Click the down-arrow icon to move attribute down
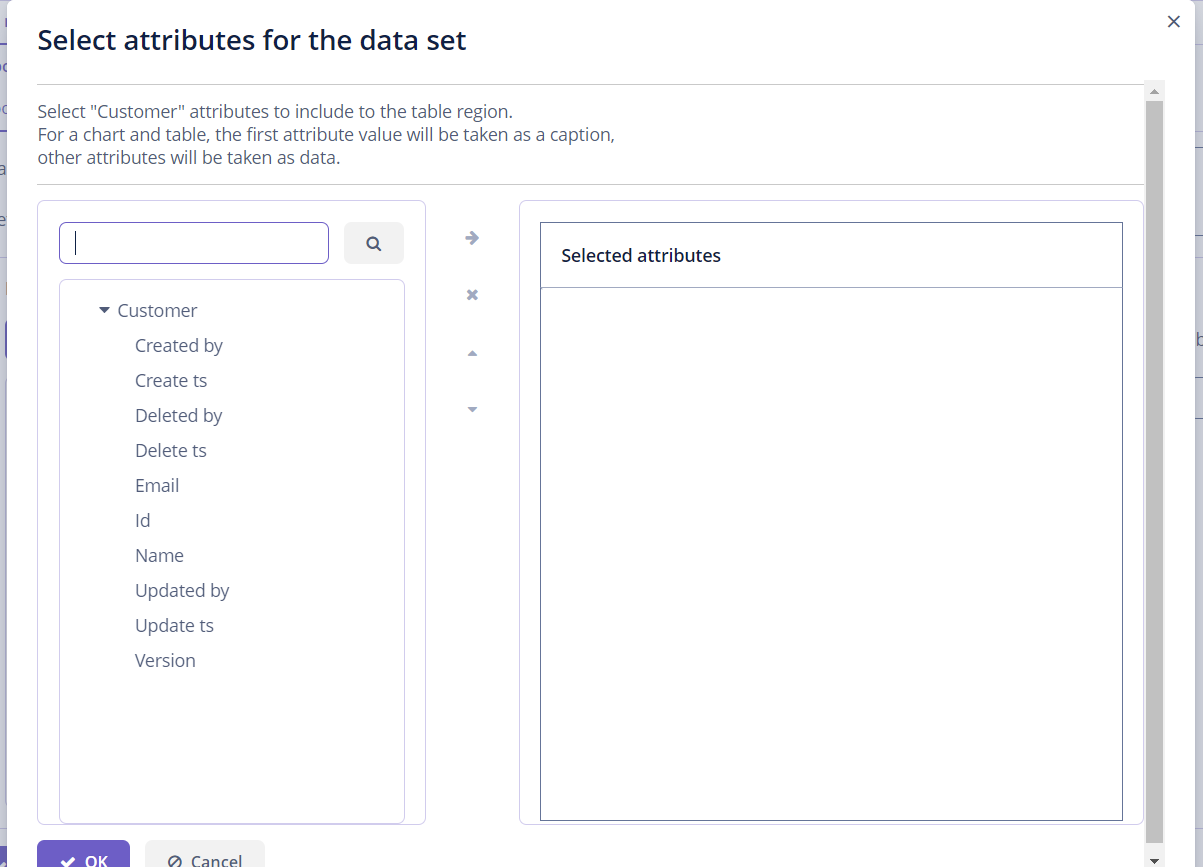This screenshot has height=867, width=1203. pyautogui.click(x=471, y=409)
